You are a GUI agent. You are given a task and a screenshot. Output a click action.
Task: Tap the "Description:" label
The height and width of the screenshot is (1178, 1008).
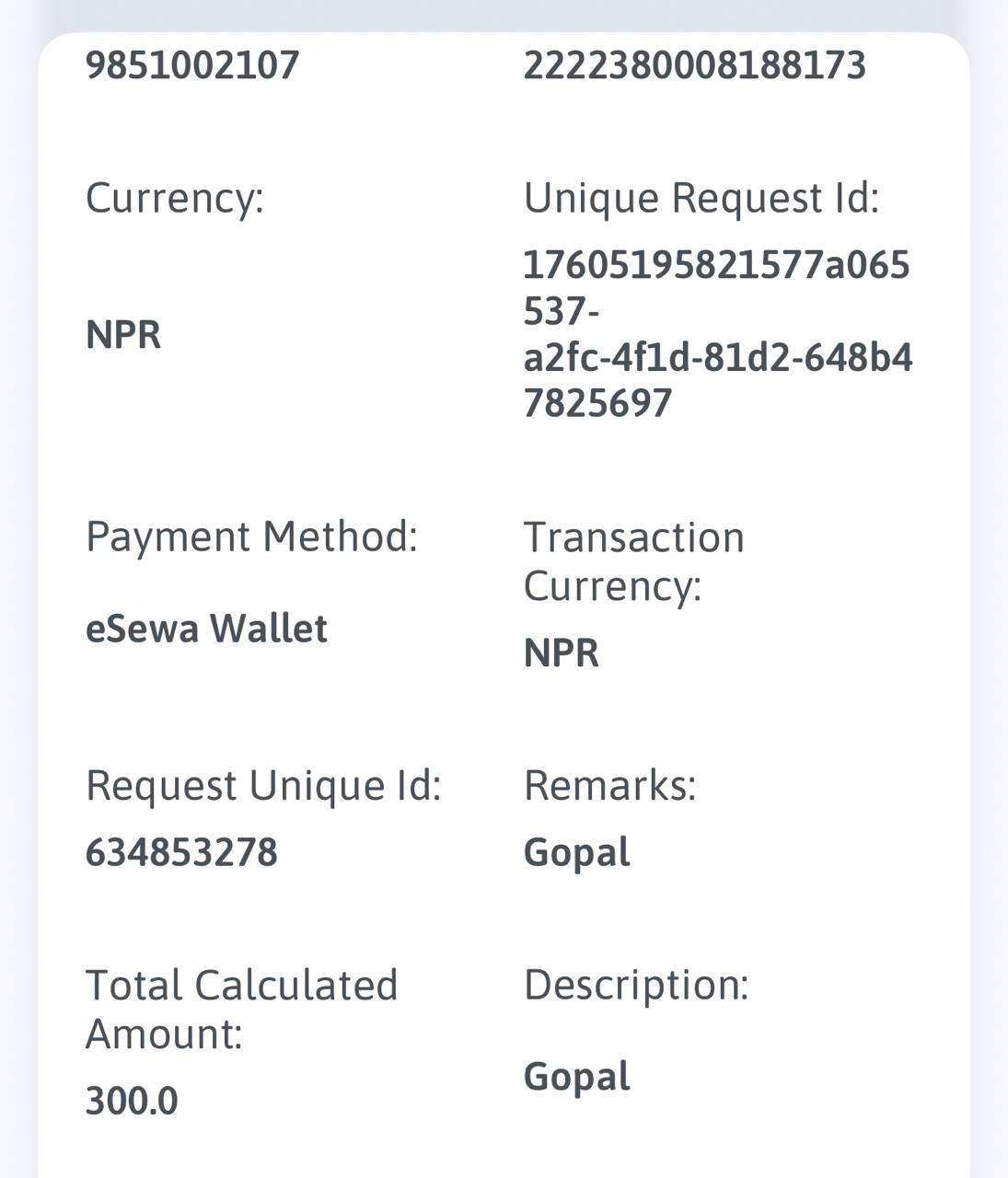[636, 985]
